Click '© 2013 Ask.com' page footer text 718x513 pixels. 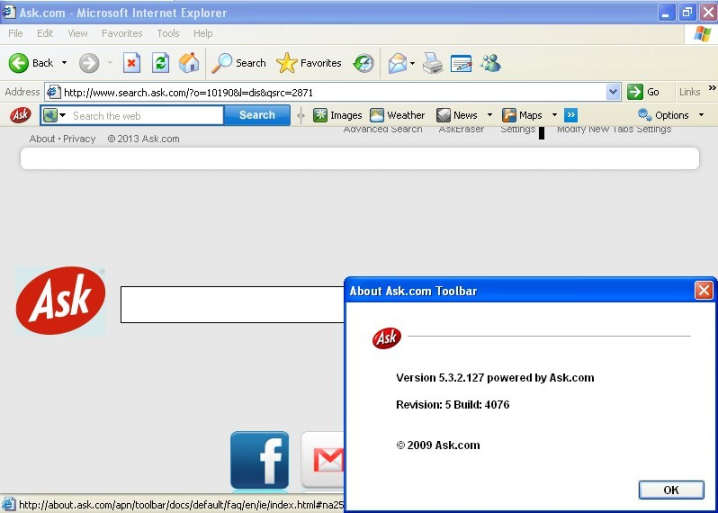click(143, 139)
